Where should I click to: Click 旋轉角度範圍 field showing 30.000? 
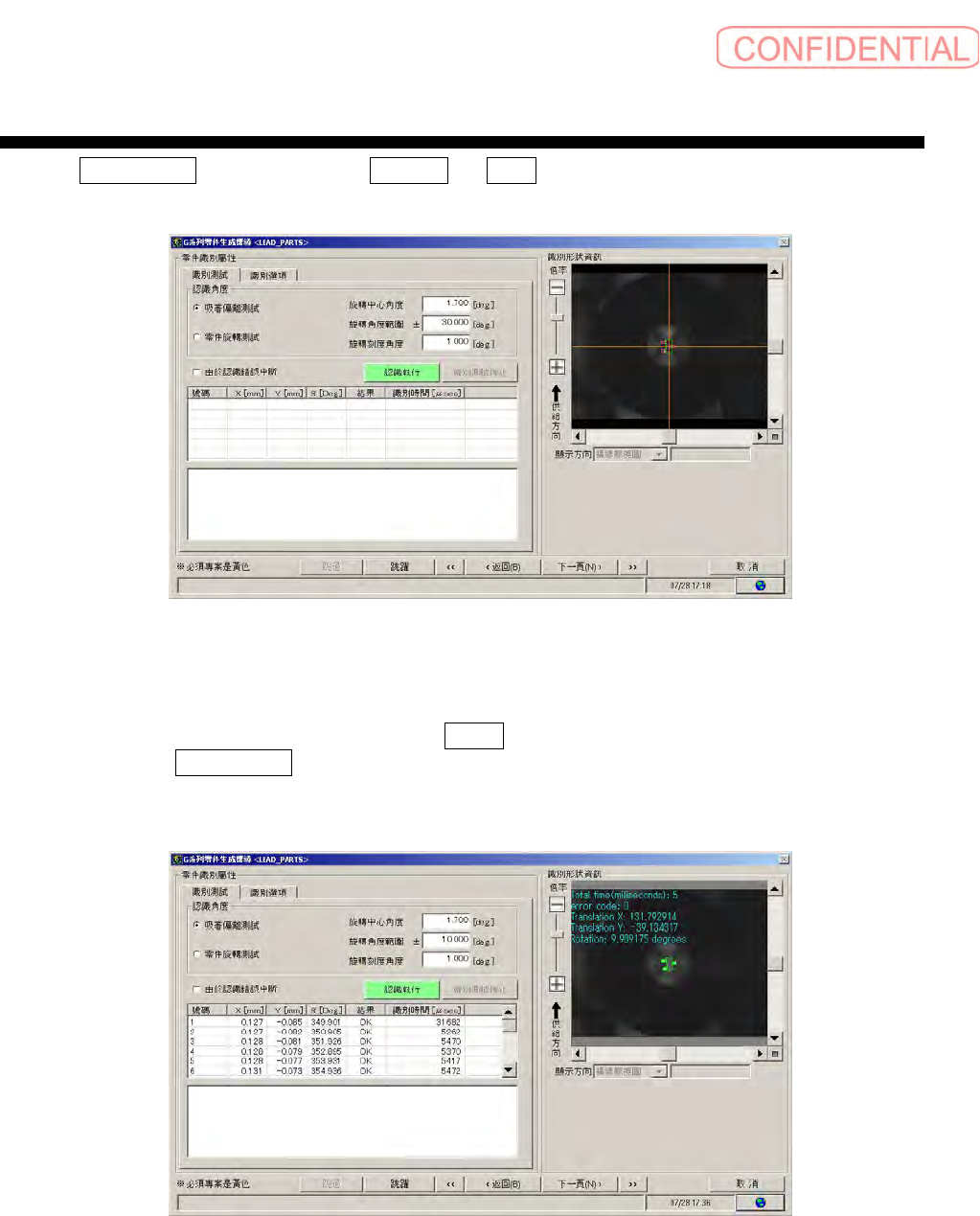(446, 324)
